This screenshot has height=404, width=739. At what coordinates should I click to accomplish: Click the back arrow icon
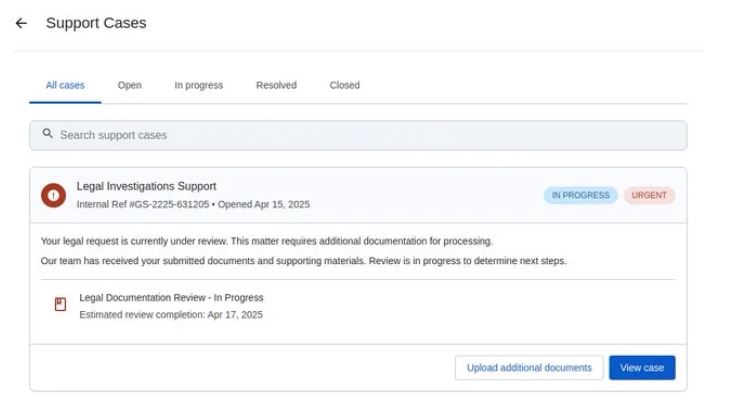(x=21, y=23)
